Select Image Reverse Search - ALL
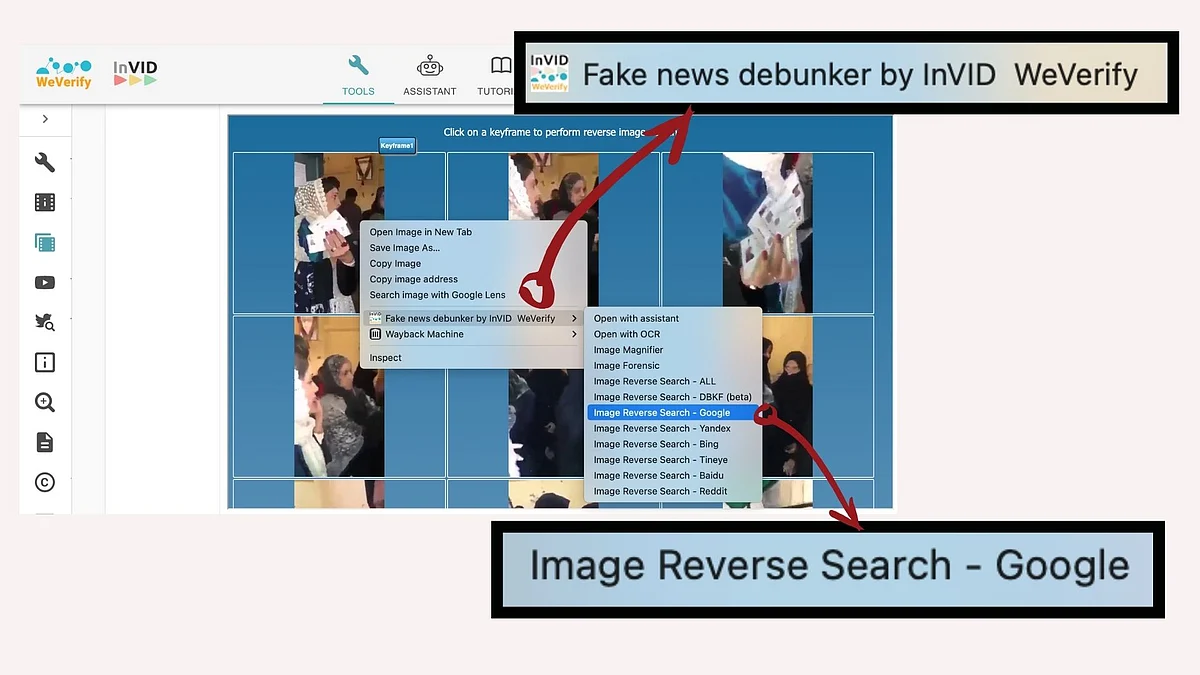 tap(655, 381)
